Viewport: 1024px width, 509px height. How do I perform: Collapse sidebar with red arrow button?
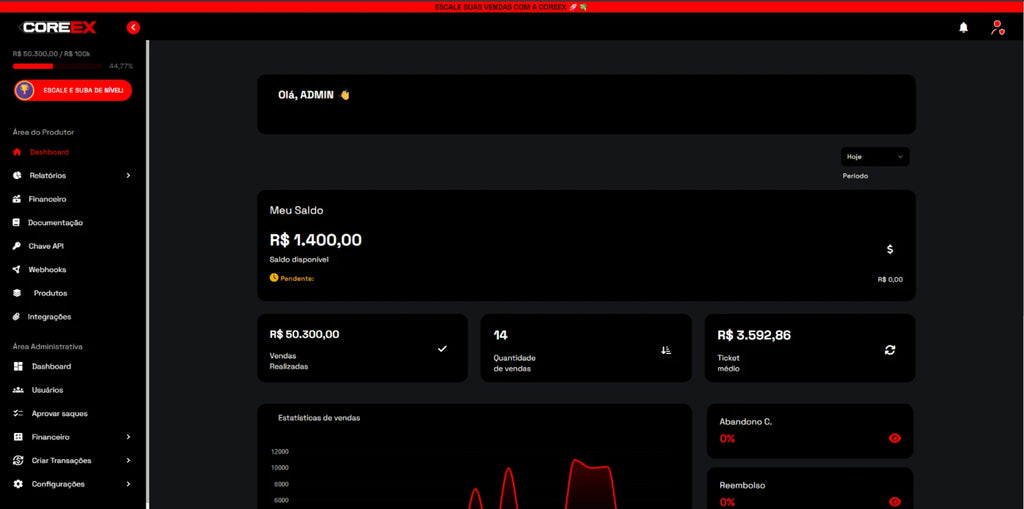tap(133, 28)
